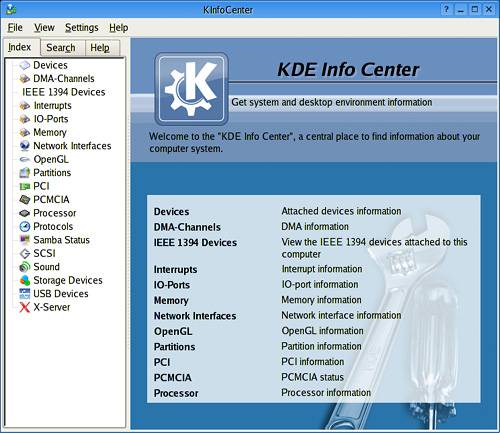Click the IO-Ports chip icon
Image resolution: width=500 pixels, height=433 pixels.
[x=25, y=119]
